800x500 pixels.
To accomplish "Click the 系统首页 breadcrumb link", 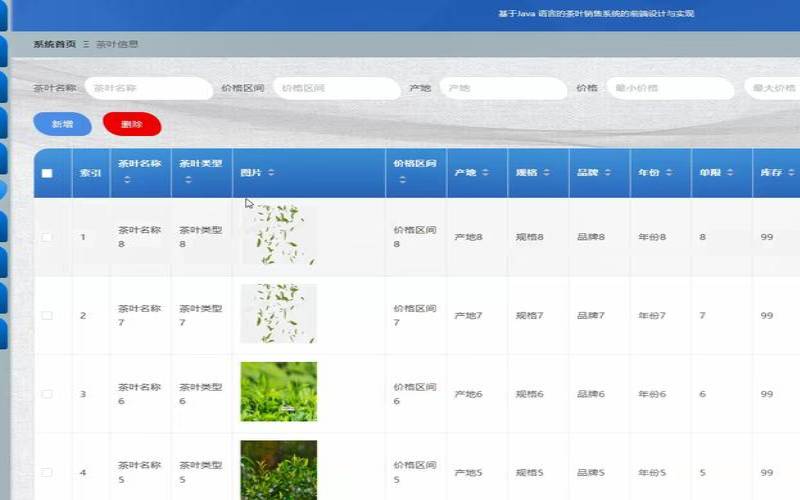I will (55, 44).
